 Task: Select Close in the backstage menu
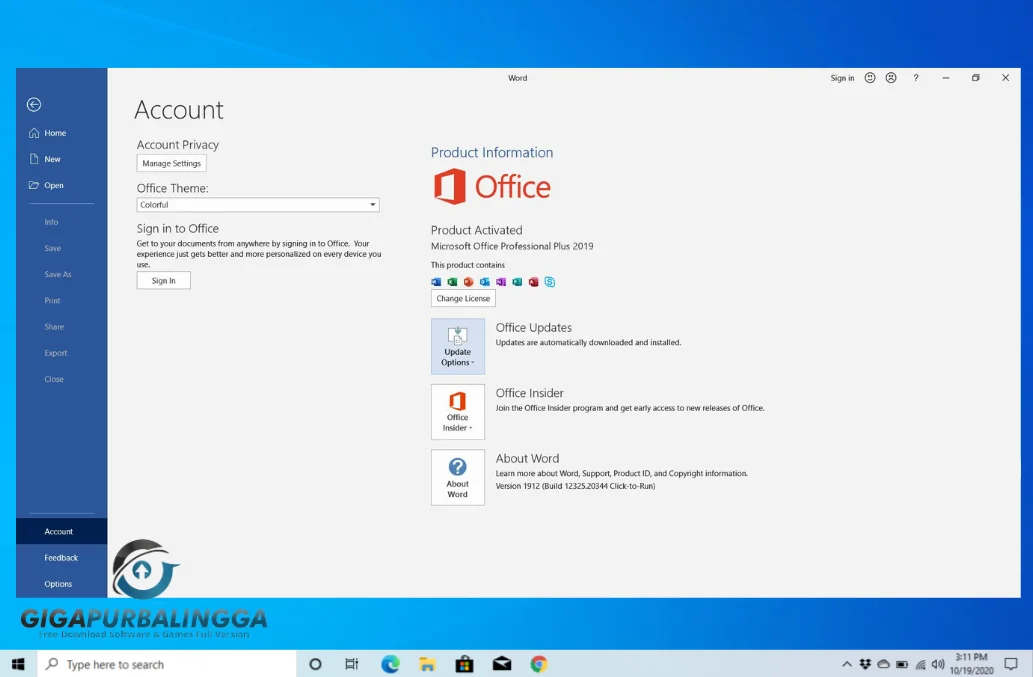point(54,379)
